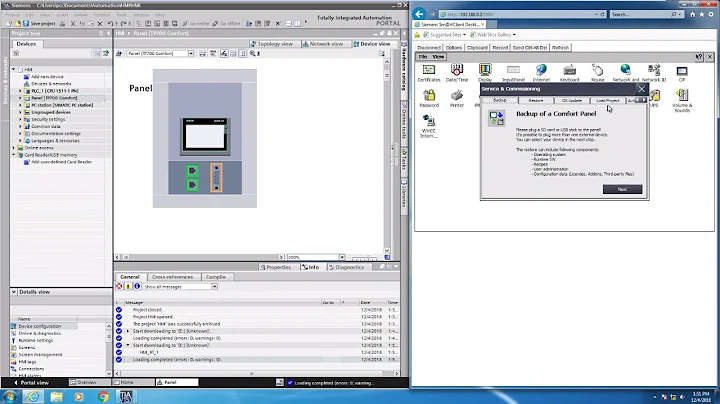Open the Online menu in TIA Portal
Image resolution: width=720 pixels, height=404 pixels.
pyautogui.click(x=81, y=15)
